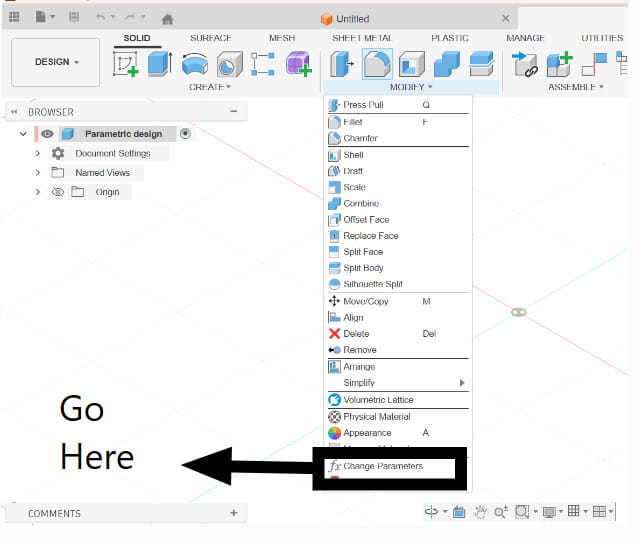Viewport: 640px width, 543px height.
Task: Choose Delete from the Modify menu
Action: tap(398, 334)
